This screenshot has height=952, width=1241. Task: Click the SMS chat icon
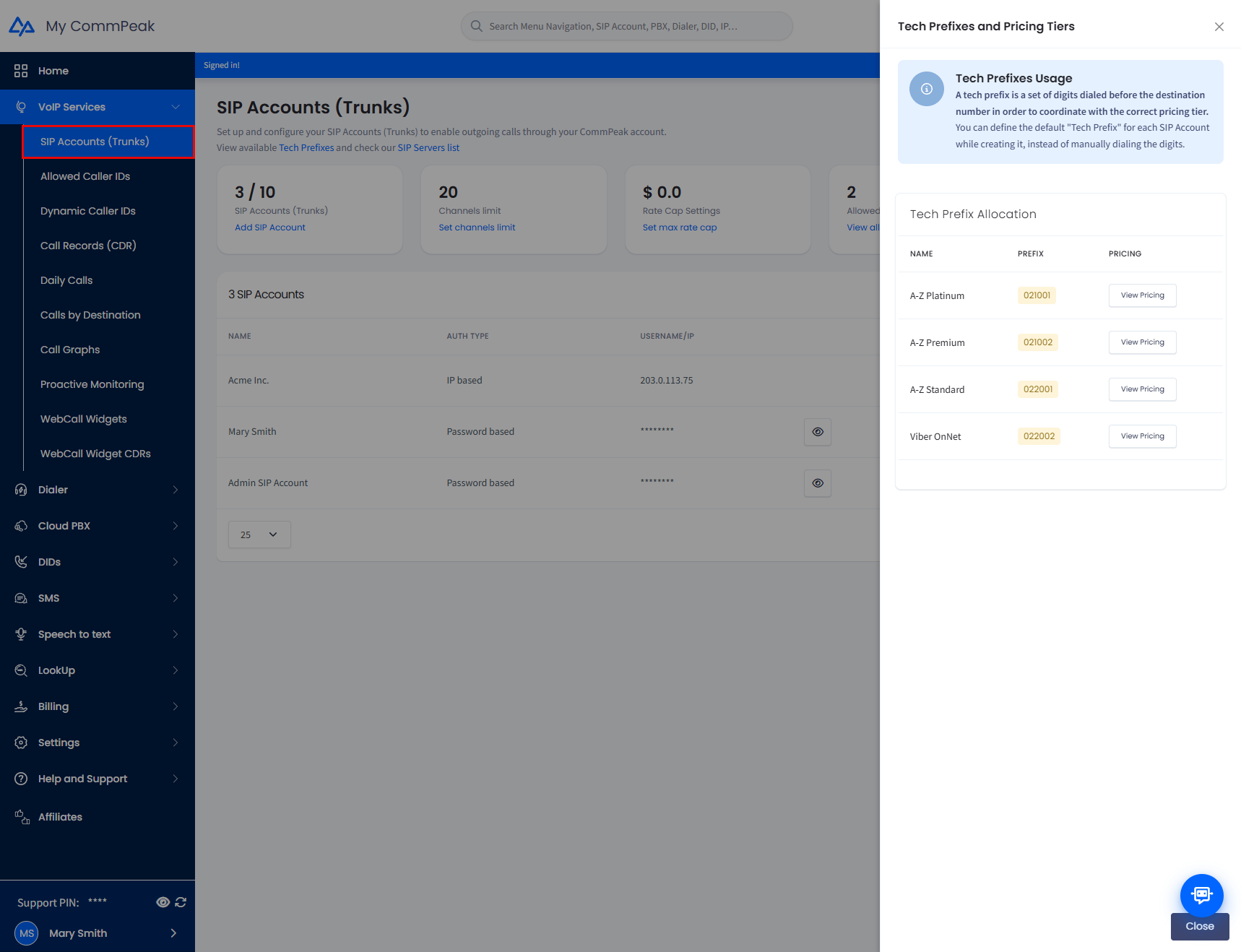tap(21, 598)
